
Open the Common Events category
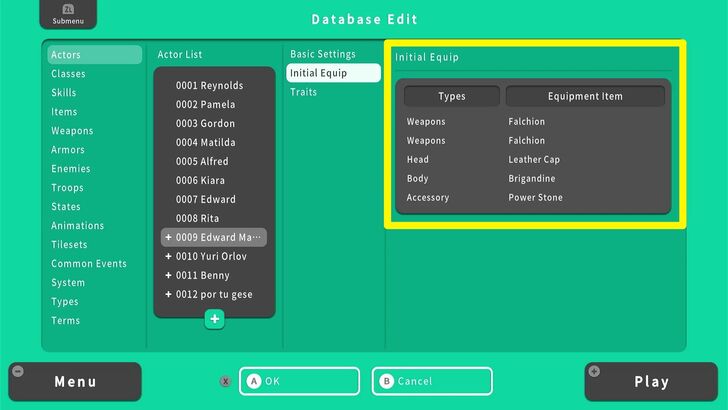tap(89, 264)
